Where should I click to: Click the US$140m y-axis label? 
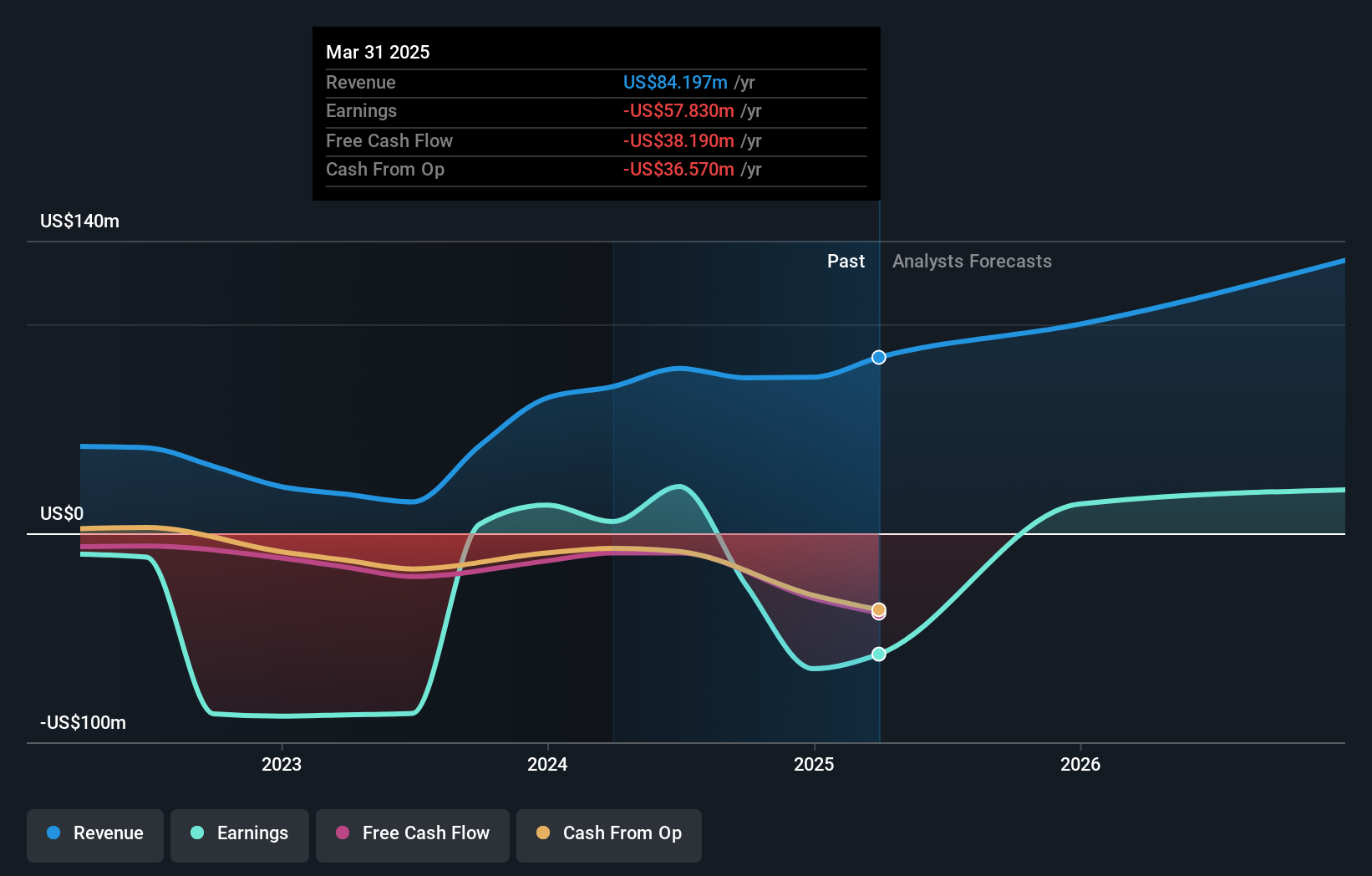tap(80, 221)
